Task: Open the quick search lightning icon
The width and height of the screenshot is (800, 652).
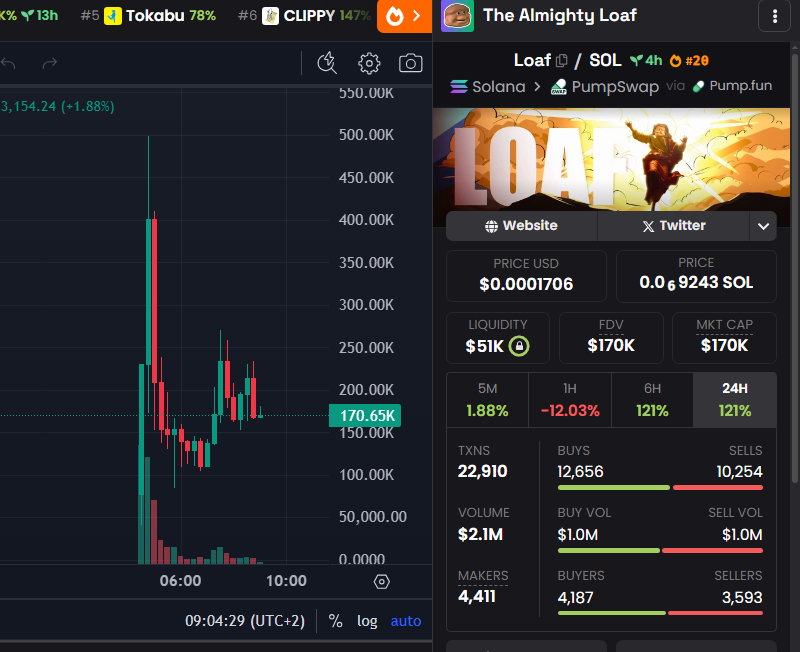Action: click(327, 63)
